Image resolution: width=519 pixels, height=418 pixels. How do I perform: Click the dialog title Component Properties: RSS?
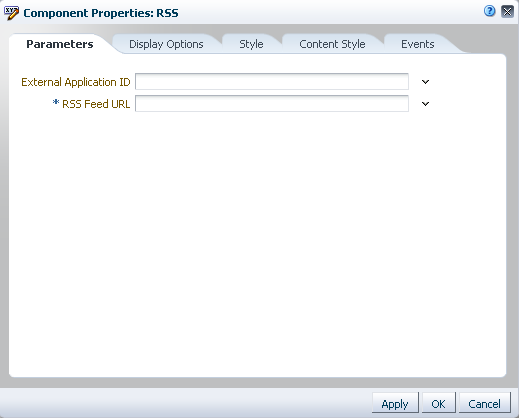coord(101,13)
